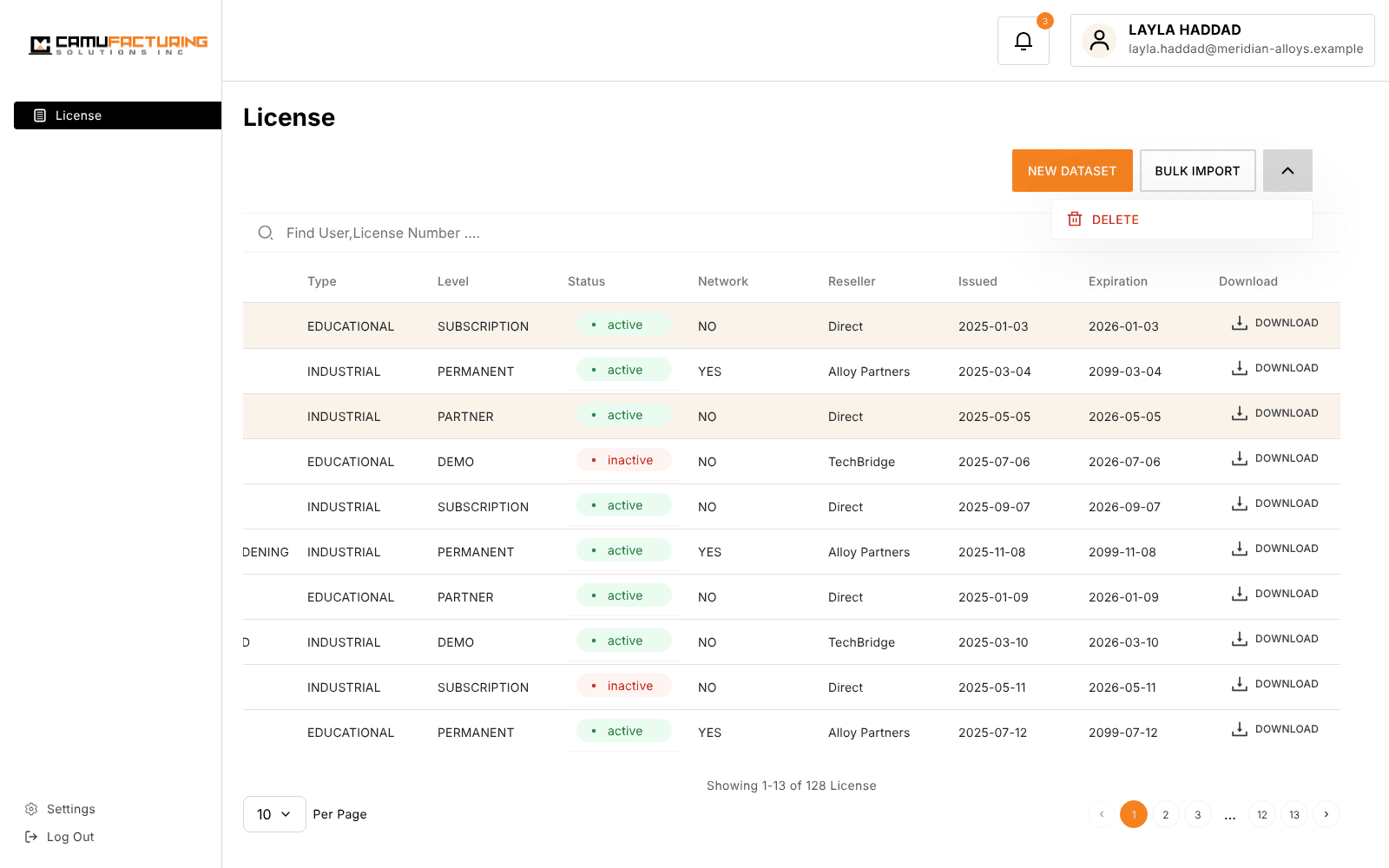
Task: Click download icon for row issued 2025-01-03
Action: click(1240, 323)
